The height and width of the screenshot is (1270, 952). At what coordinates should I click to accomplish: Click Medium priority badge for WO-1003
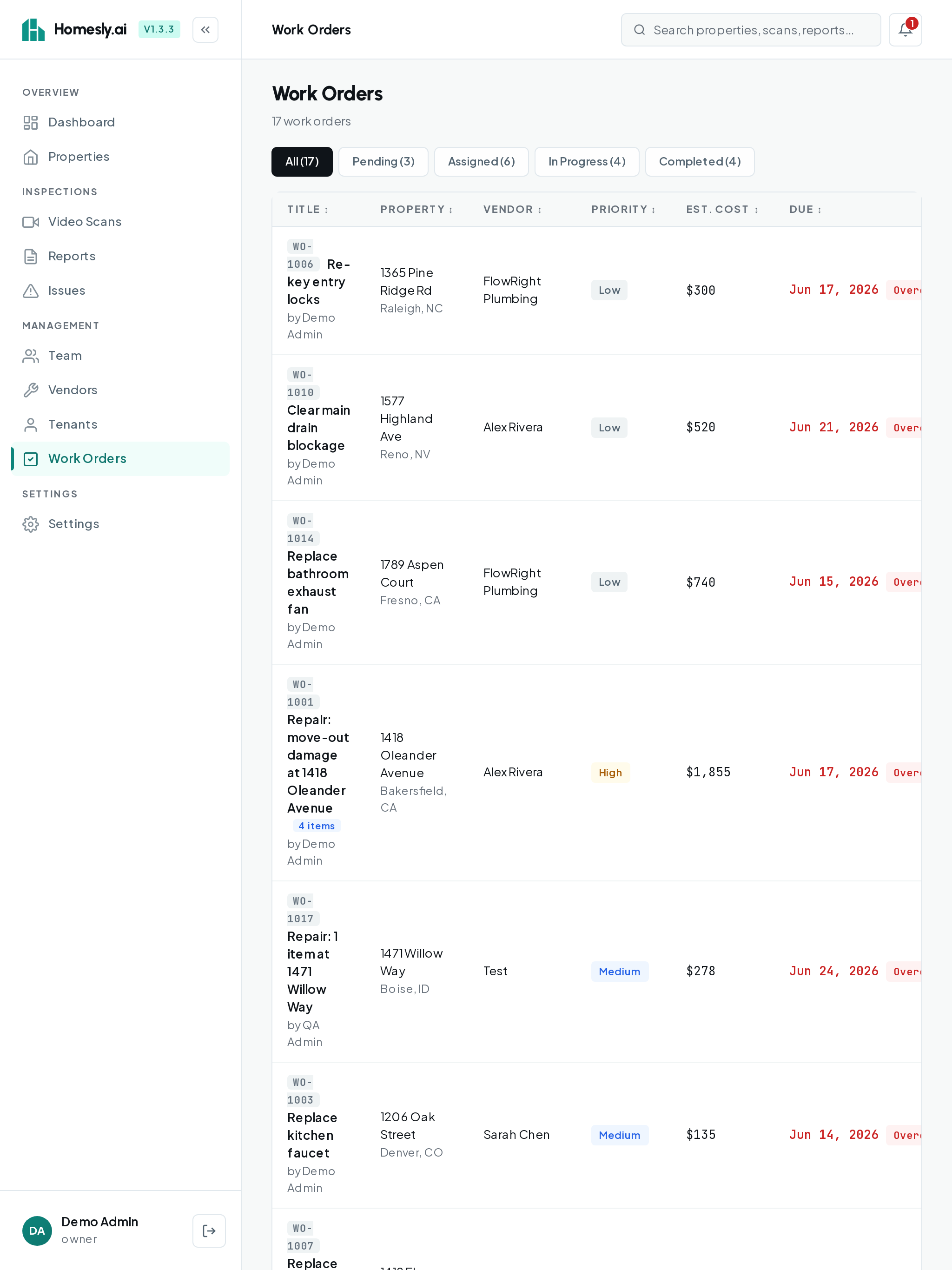[620, 1135]
